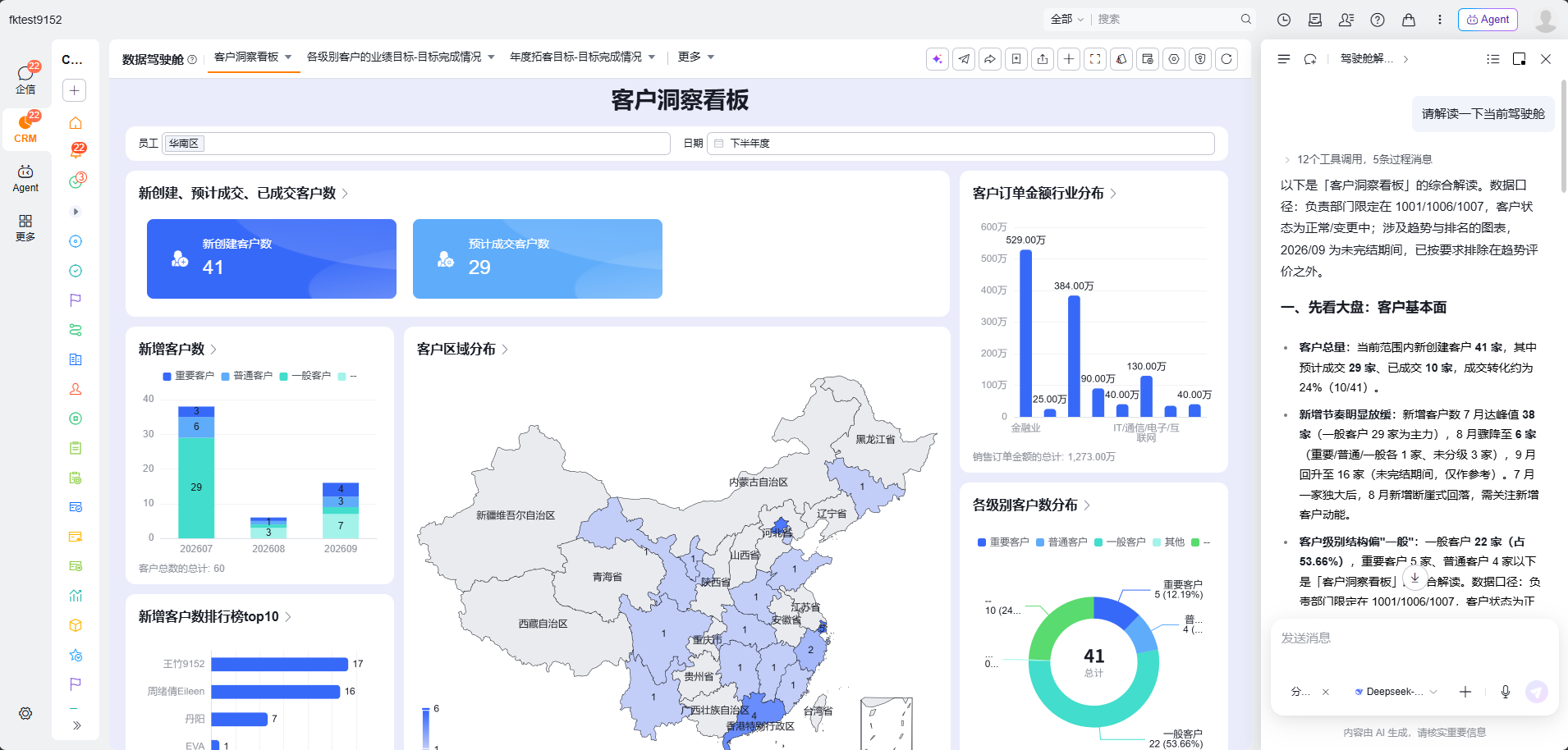The width and height of the screenshot is (1568, 750).
Task: Open the history clock icon in top bar
Action: (1284, 20)
